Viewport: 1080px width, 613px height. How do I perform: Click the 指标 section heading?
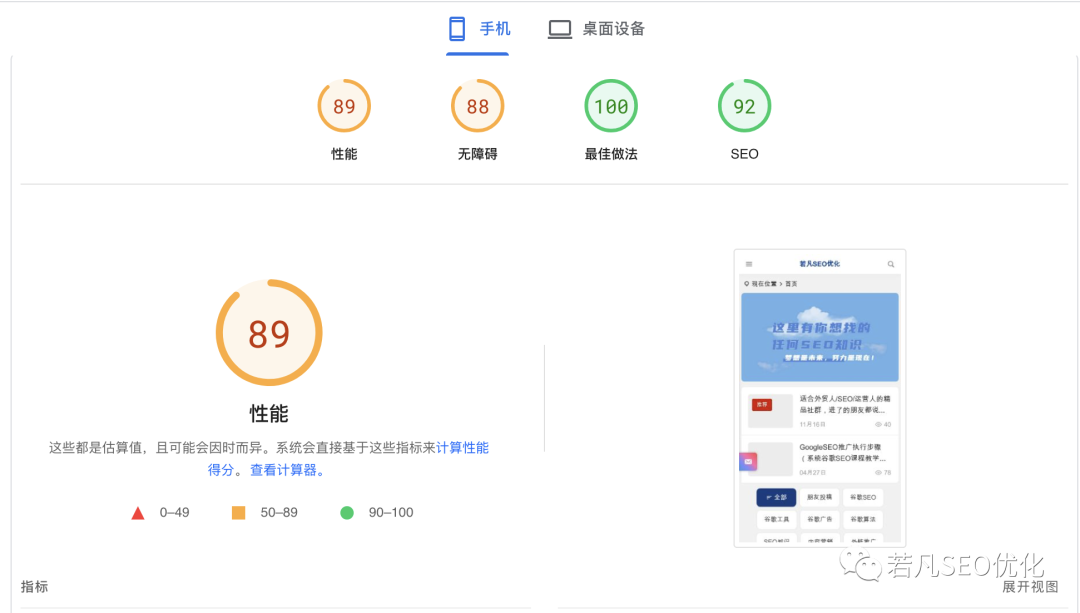point(34,587)
